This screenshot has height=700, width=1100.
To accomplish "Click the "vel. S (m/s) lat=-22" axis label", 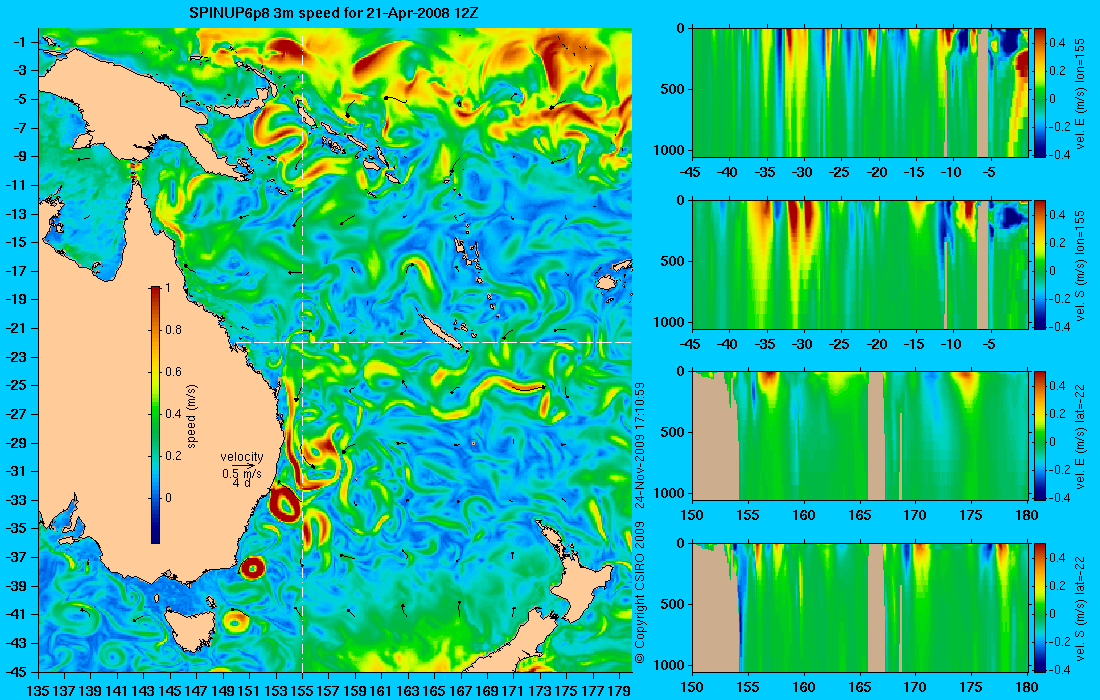I will 1080,608.
